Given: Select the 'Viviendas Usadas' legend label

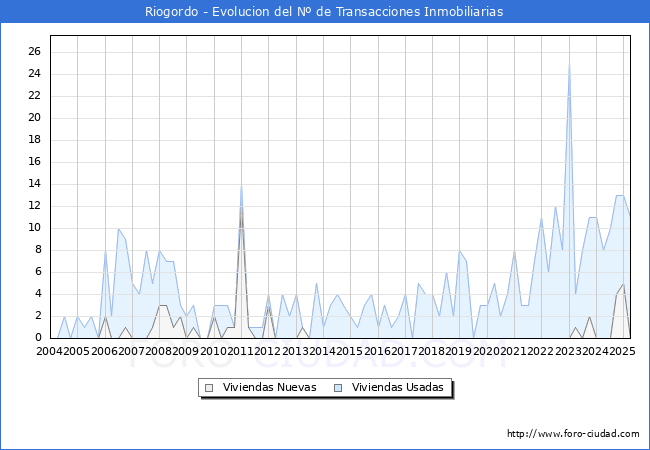Looking at the screenshot, I should point(398,387).
